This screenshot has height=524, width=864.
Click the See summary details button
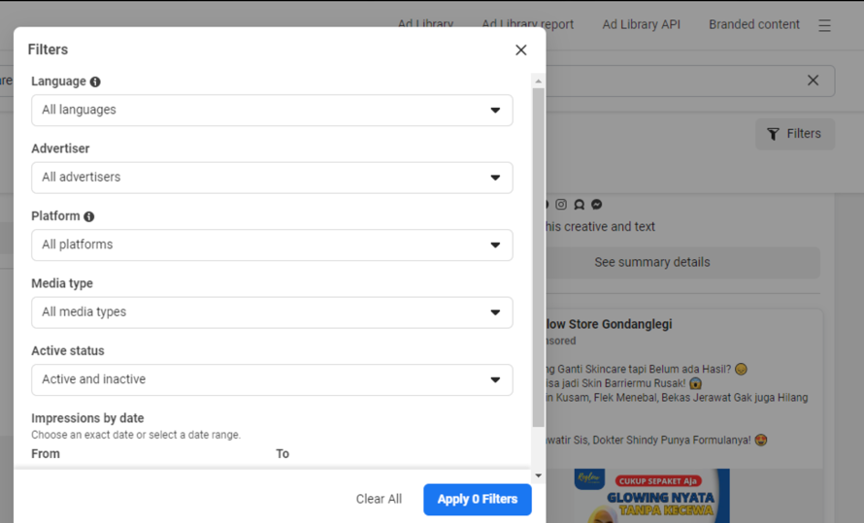pyautogui.click(x=652, y=262)
